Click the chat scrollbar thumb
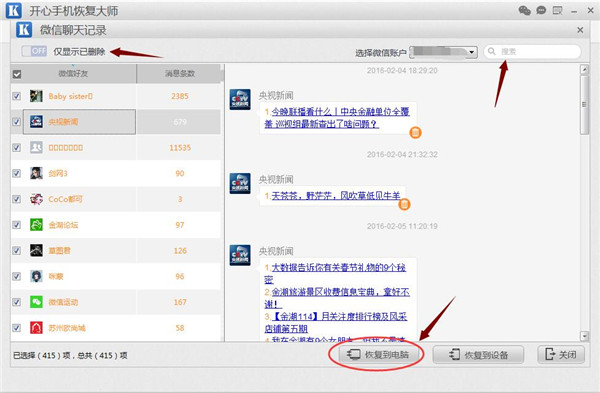 tap(584, 104)
